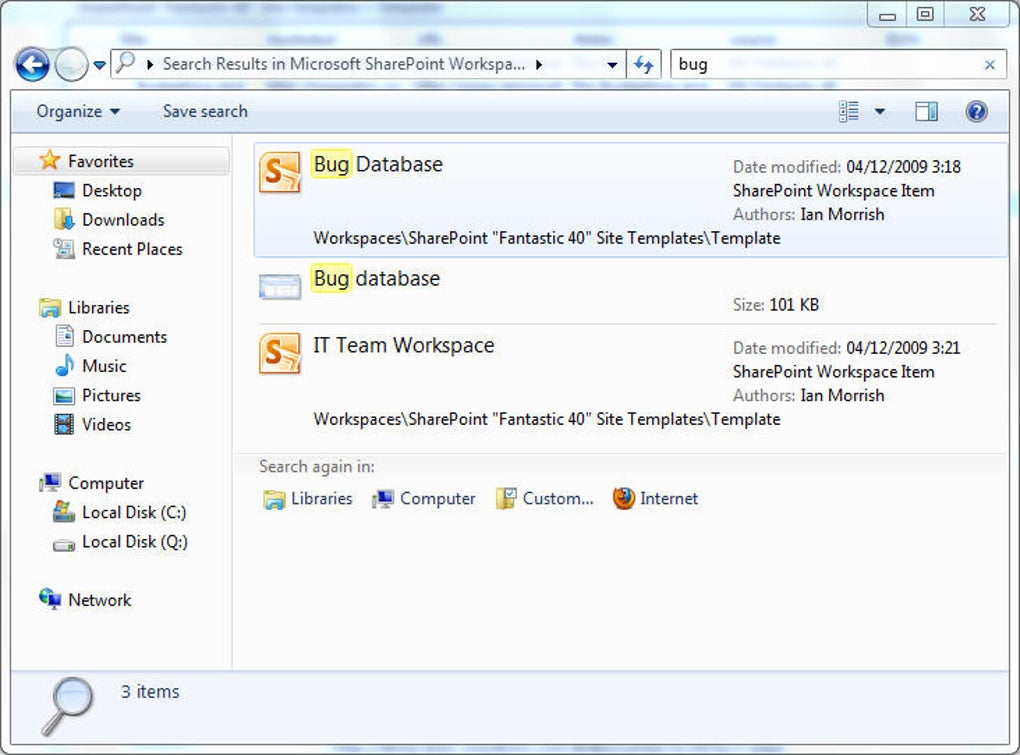Select Computer in navigation pane
1020x755 pixels.
pyautogui.click(x=105, y=483)
